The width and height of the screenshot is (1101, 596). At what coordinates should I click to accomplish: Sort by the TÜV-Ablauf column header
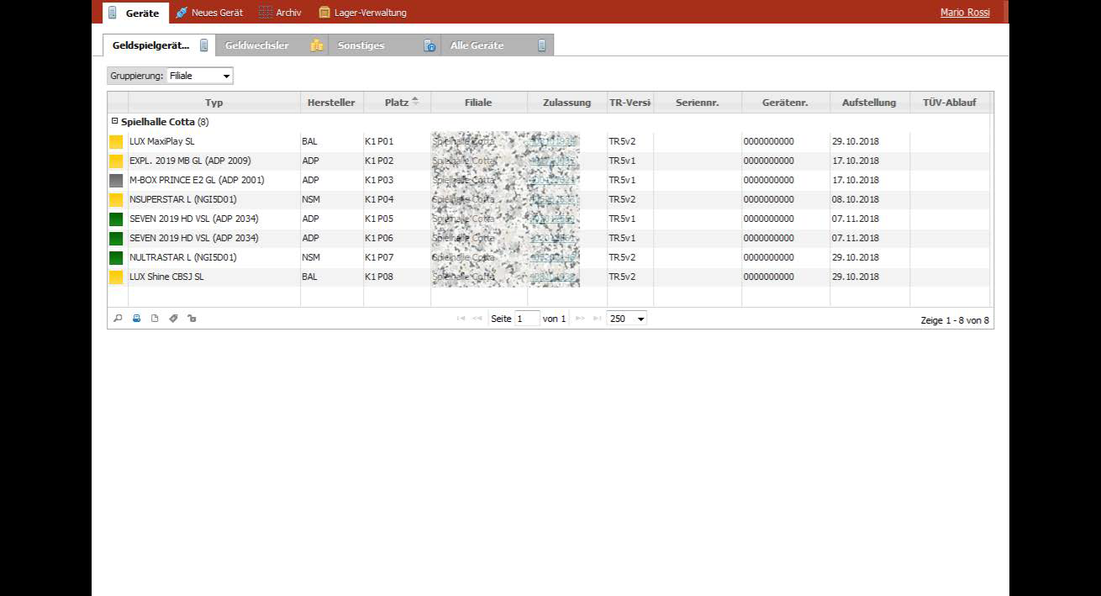949,102
